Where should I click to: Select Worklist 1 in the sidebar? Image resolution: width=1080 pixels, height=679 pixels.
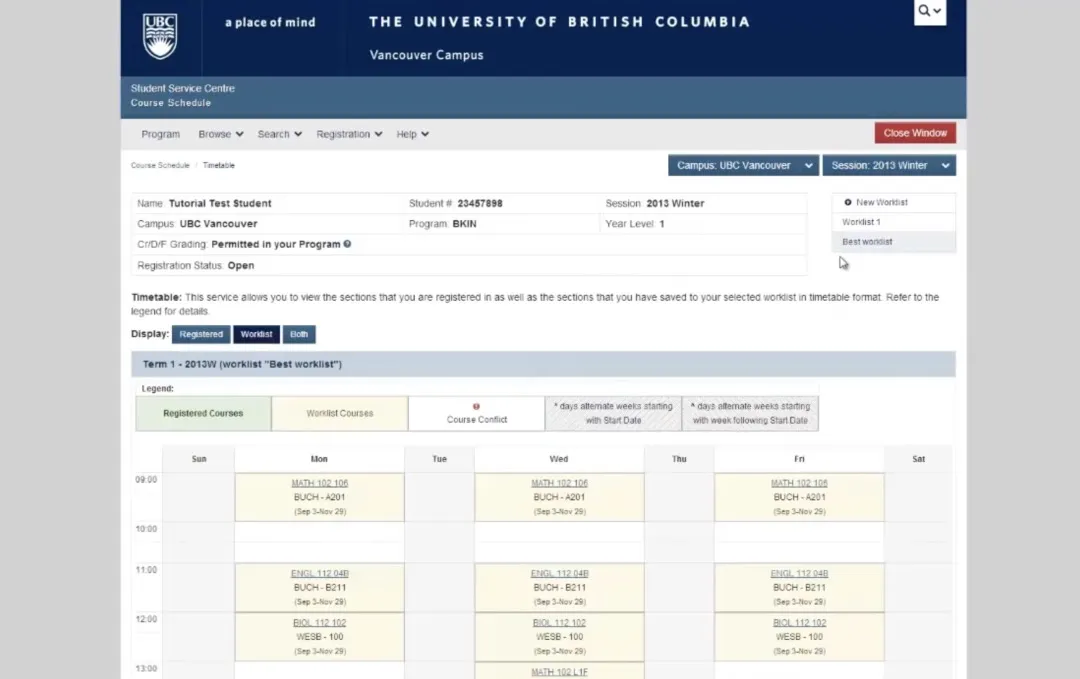[x=861, y=222]
